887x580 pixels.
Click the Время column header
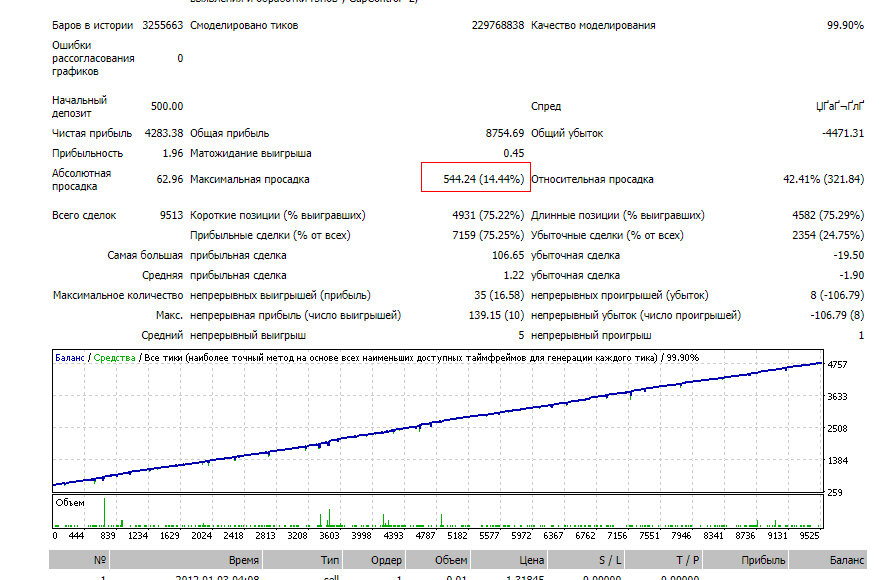[x=244, y=560]
